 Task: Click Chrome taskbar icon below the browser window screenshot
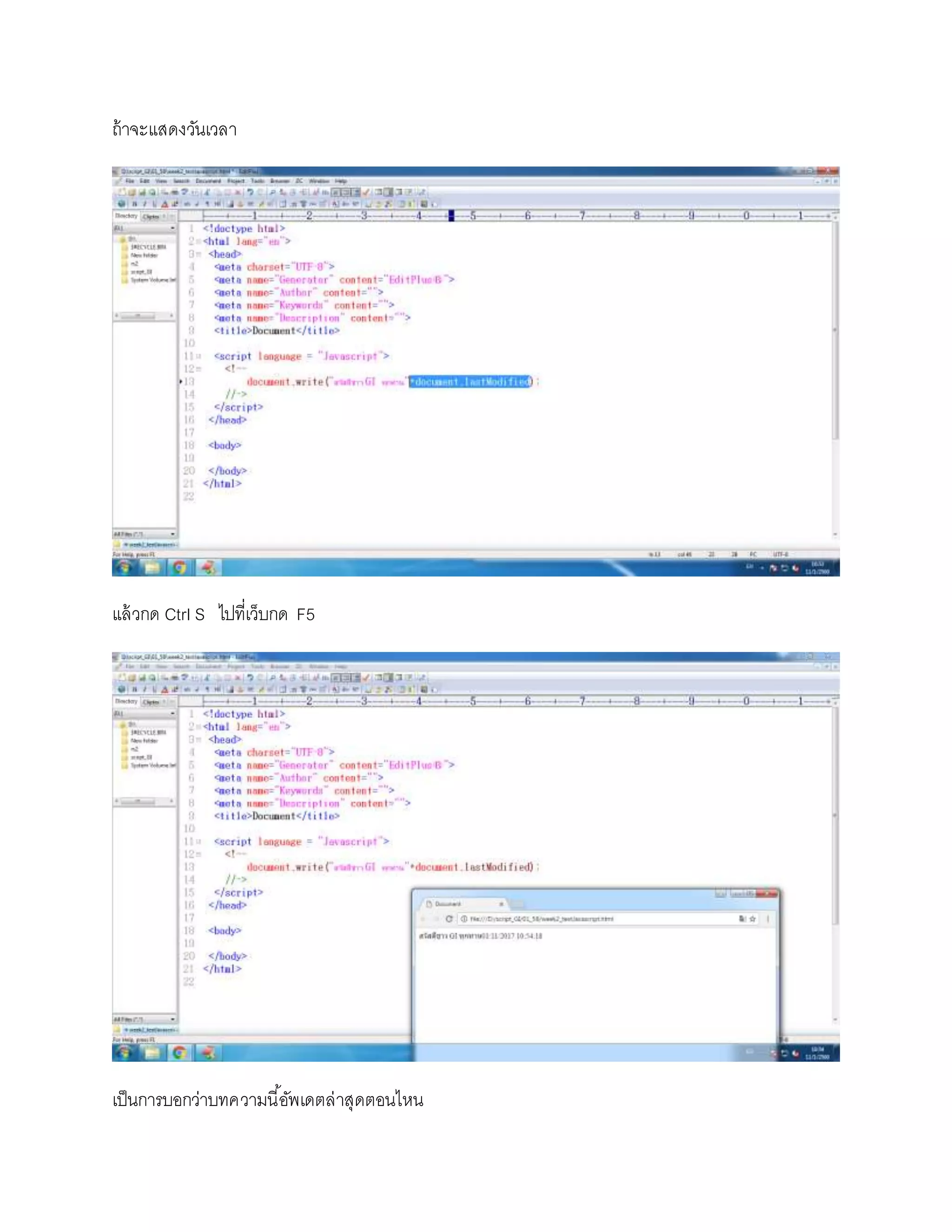[x=180, y=1053]
